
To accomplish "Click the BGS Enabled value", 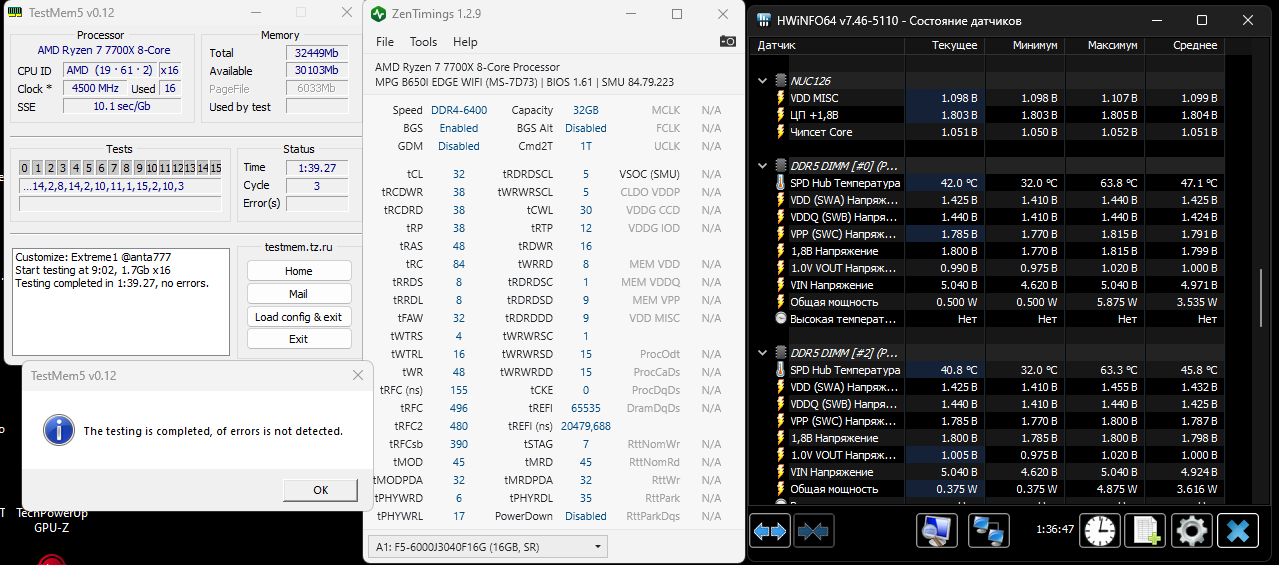I will (459, 128).
